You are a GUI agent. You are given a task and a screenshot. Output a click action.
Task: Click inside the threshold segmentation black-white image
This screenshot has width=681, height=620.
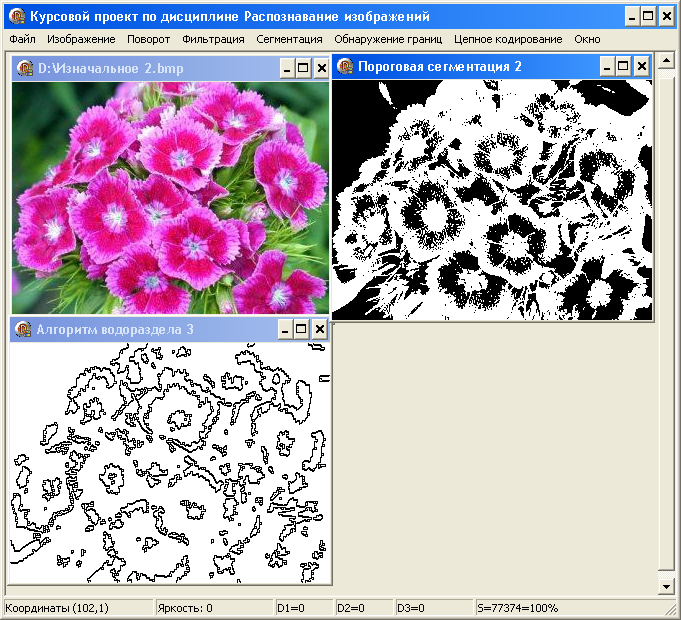tap(492, 200)
